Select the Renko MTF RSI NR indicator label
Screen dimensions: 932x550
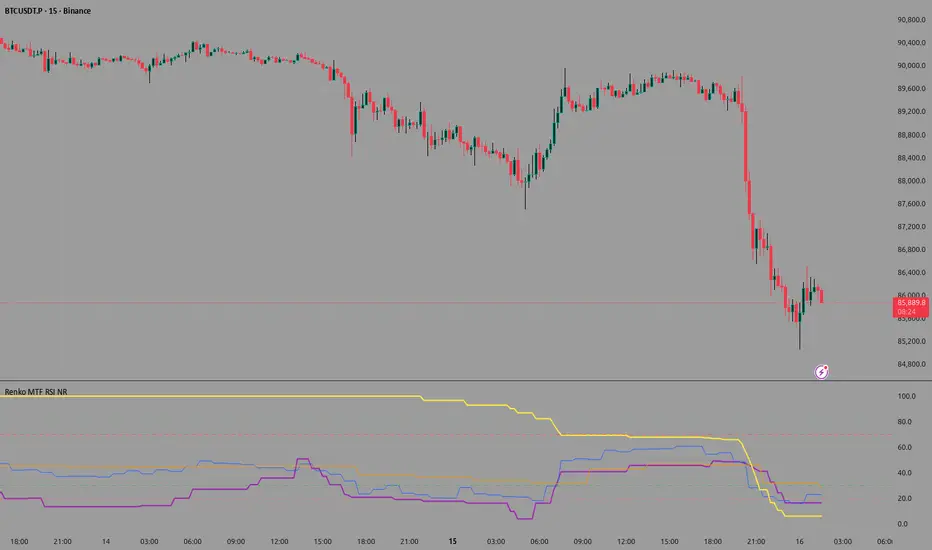click(x=36, y=392)
